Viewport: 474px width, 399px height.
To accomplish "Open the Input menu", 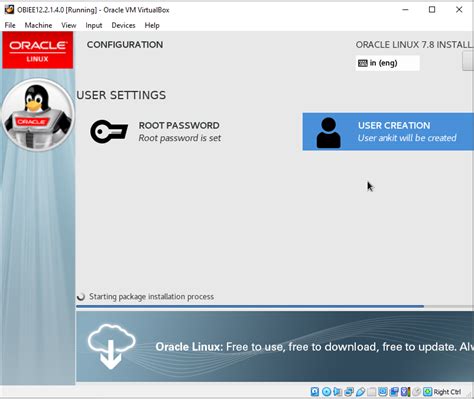I will tap(94, 25).
